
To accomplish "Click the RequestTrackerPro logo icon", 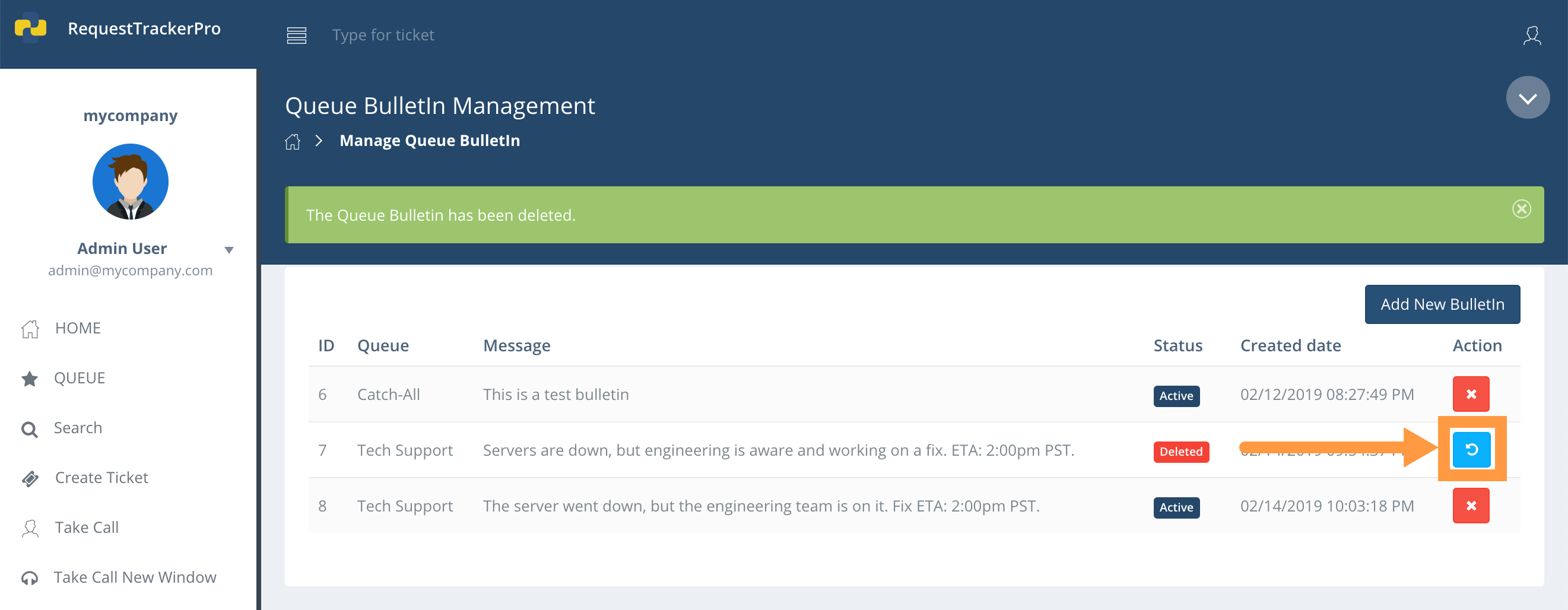I will (x=30, y=28).
